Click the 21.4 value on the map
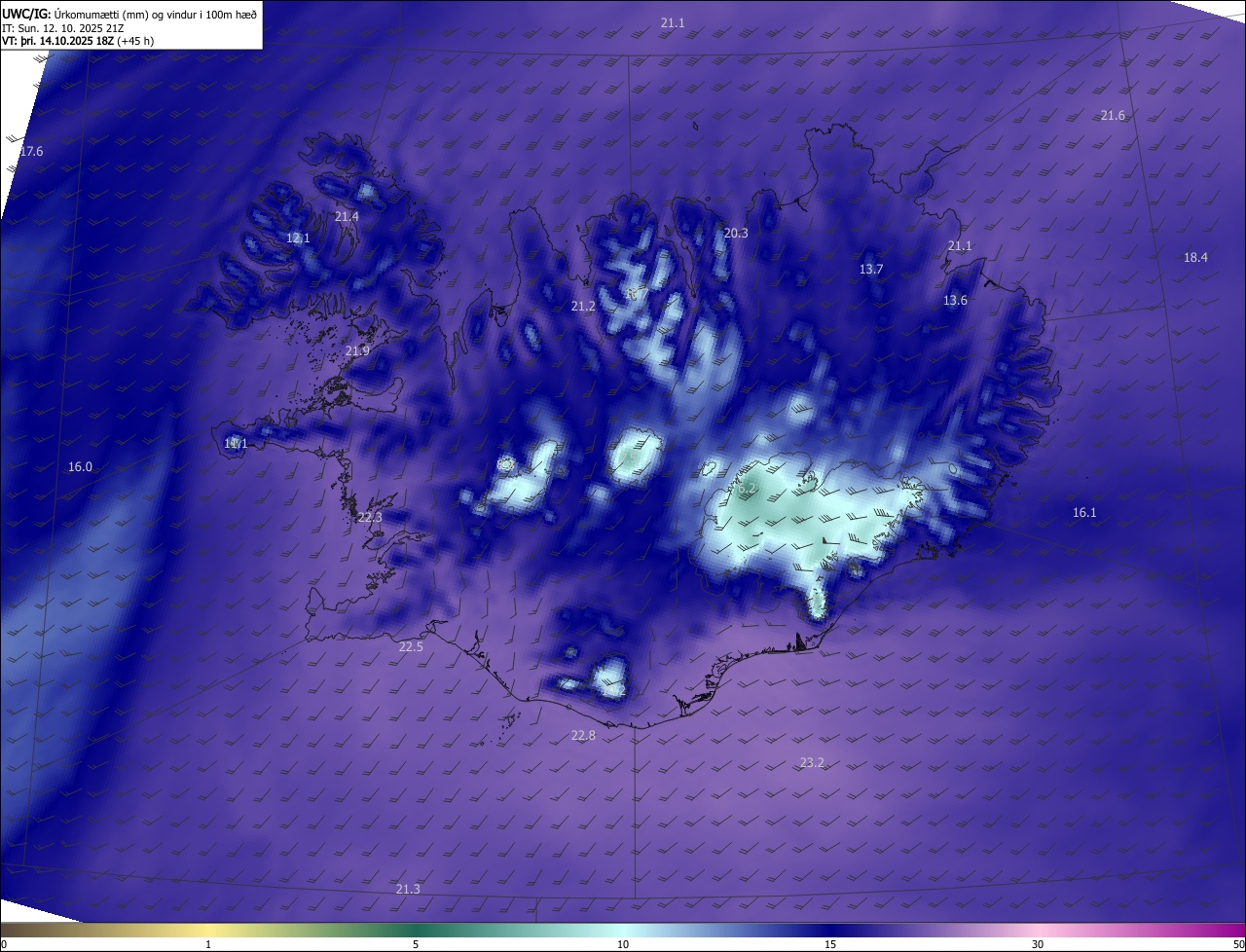The image size is (1246, 952). (347, 217)
